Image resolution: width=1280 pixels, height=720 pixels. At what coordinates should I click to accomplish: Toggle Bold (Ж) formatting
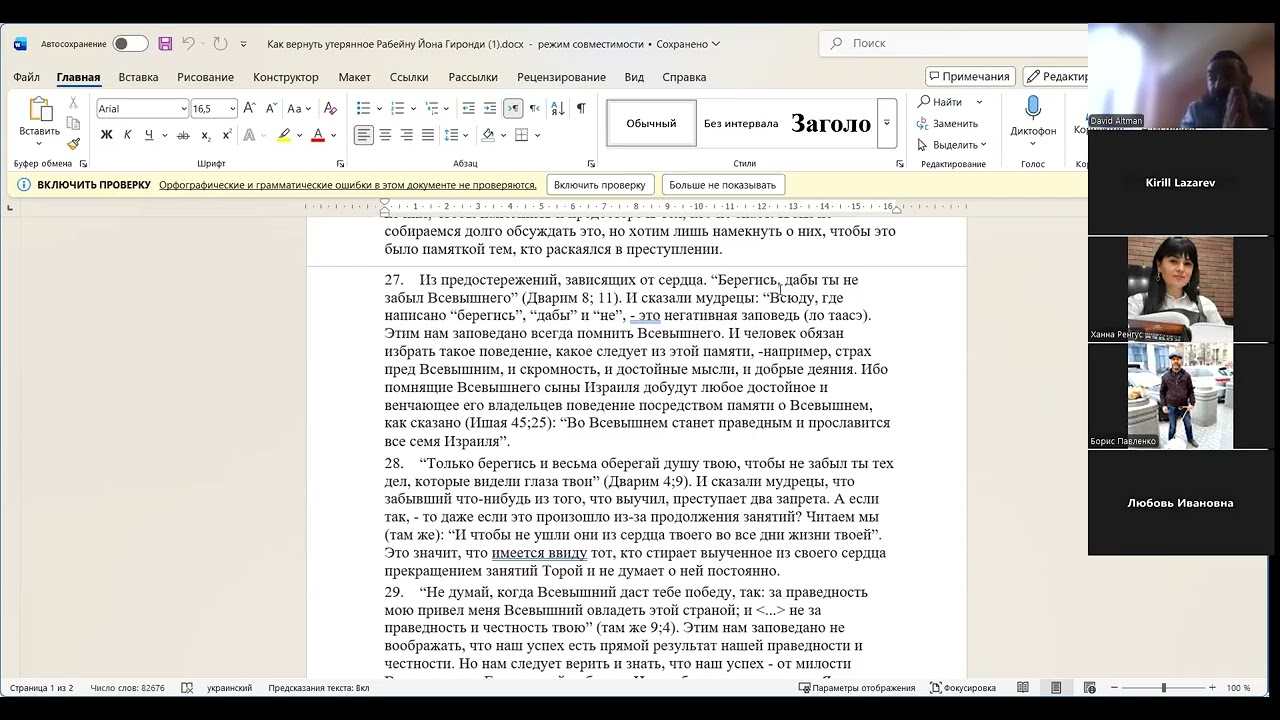(106, 135)
